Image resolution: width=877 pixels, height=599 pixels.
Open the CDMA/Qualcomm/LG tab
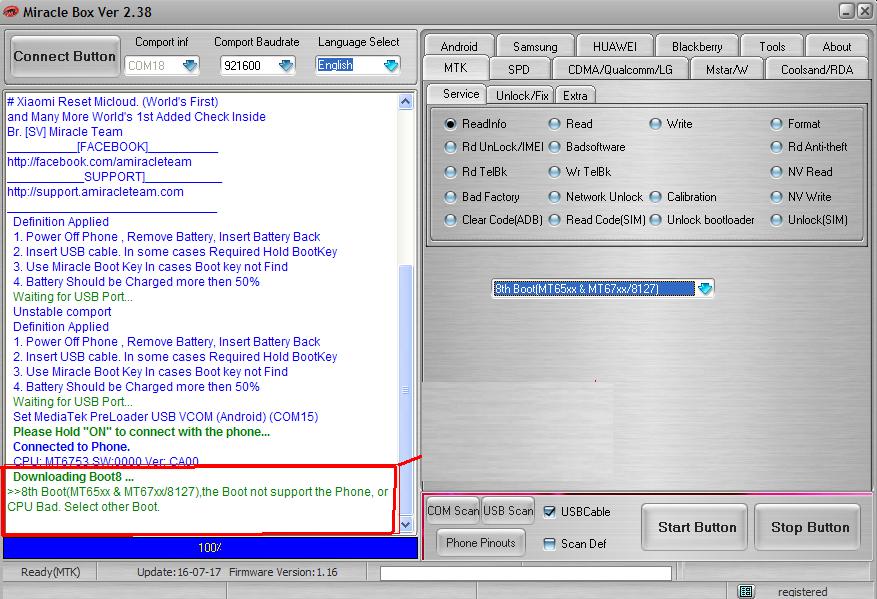tap(620, 69)
